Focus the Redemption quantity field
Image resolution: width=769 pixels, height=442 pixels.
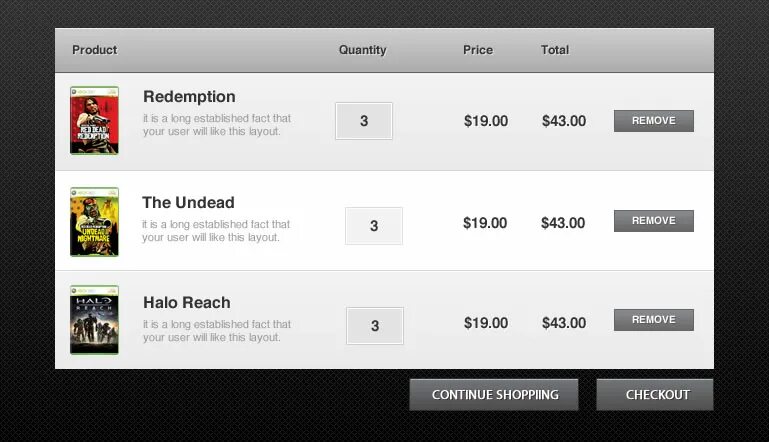(x=364, y=121)
